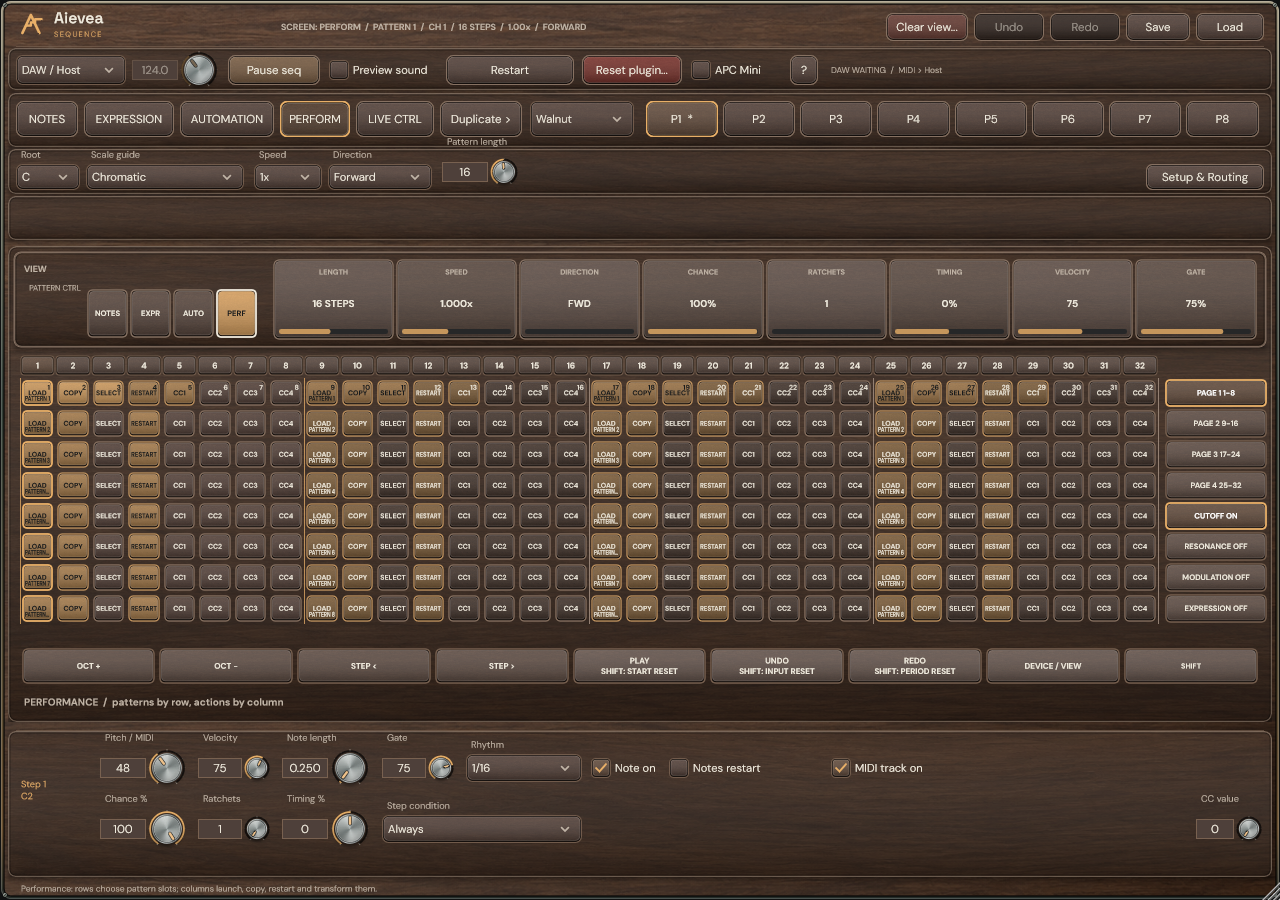1280x900 pixels.
Task: Switch to the EXPRESSION tab
Action: [x=129, y=119]
